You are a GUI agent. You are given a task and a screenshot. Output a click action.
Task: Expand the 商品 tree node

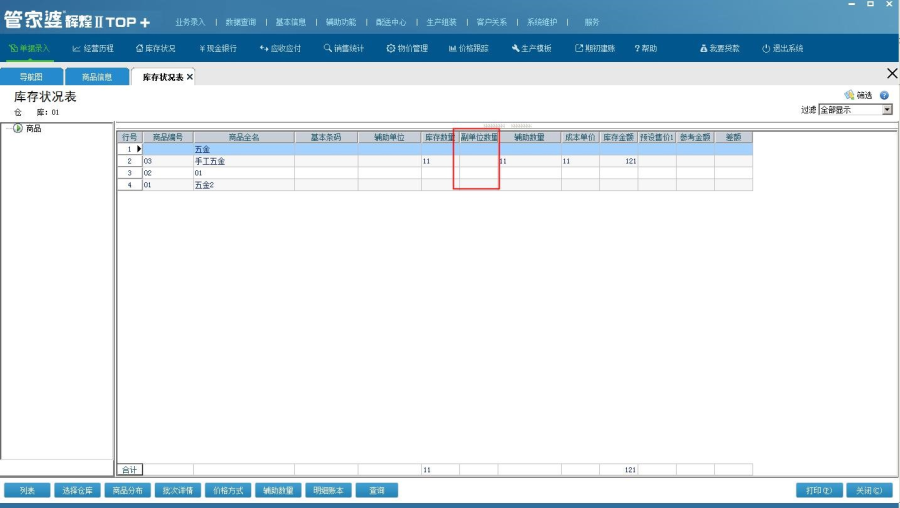18,128
